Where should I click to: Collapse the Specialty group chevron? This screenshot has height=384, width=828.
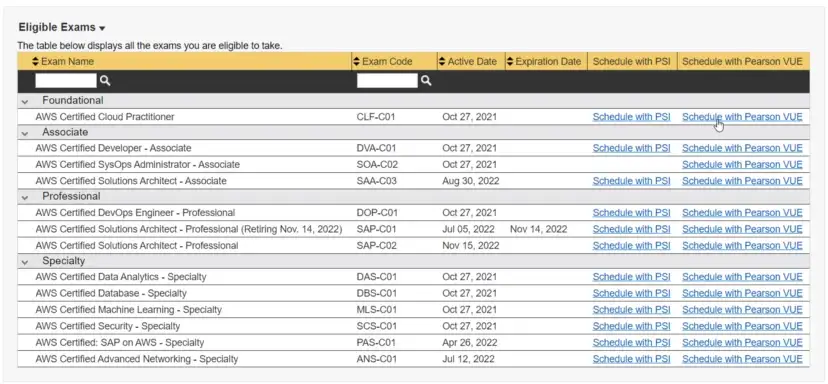pyautogui.click(x=25, y=262)
